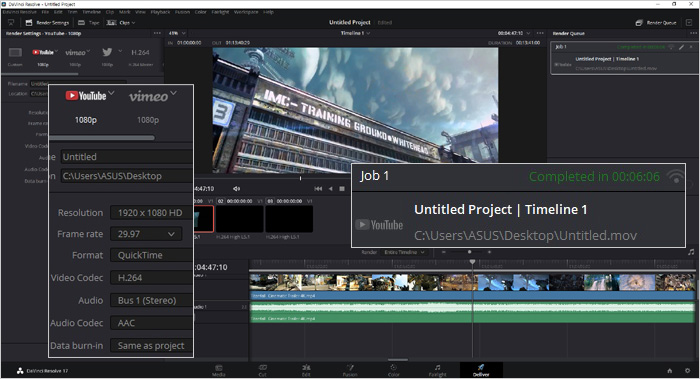This screenshot has height=379, width=700.
Task: Click the DaVinci Resolve 17 logo label
Action: pos(42,371)
